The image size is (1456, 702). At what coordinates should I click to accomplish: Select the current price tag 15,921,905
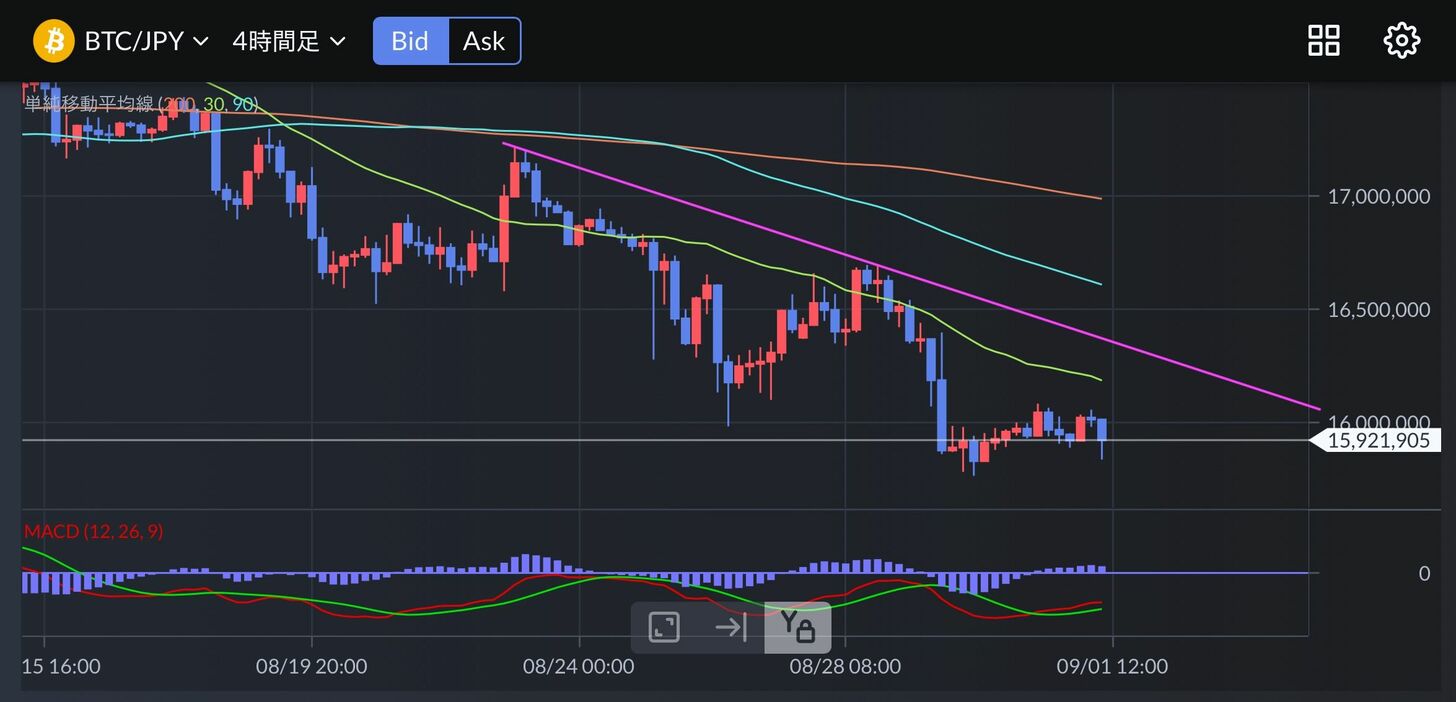(1377, 440)
